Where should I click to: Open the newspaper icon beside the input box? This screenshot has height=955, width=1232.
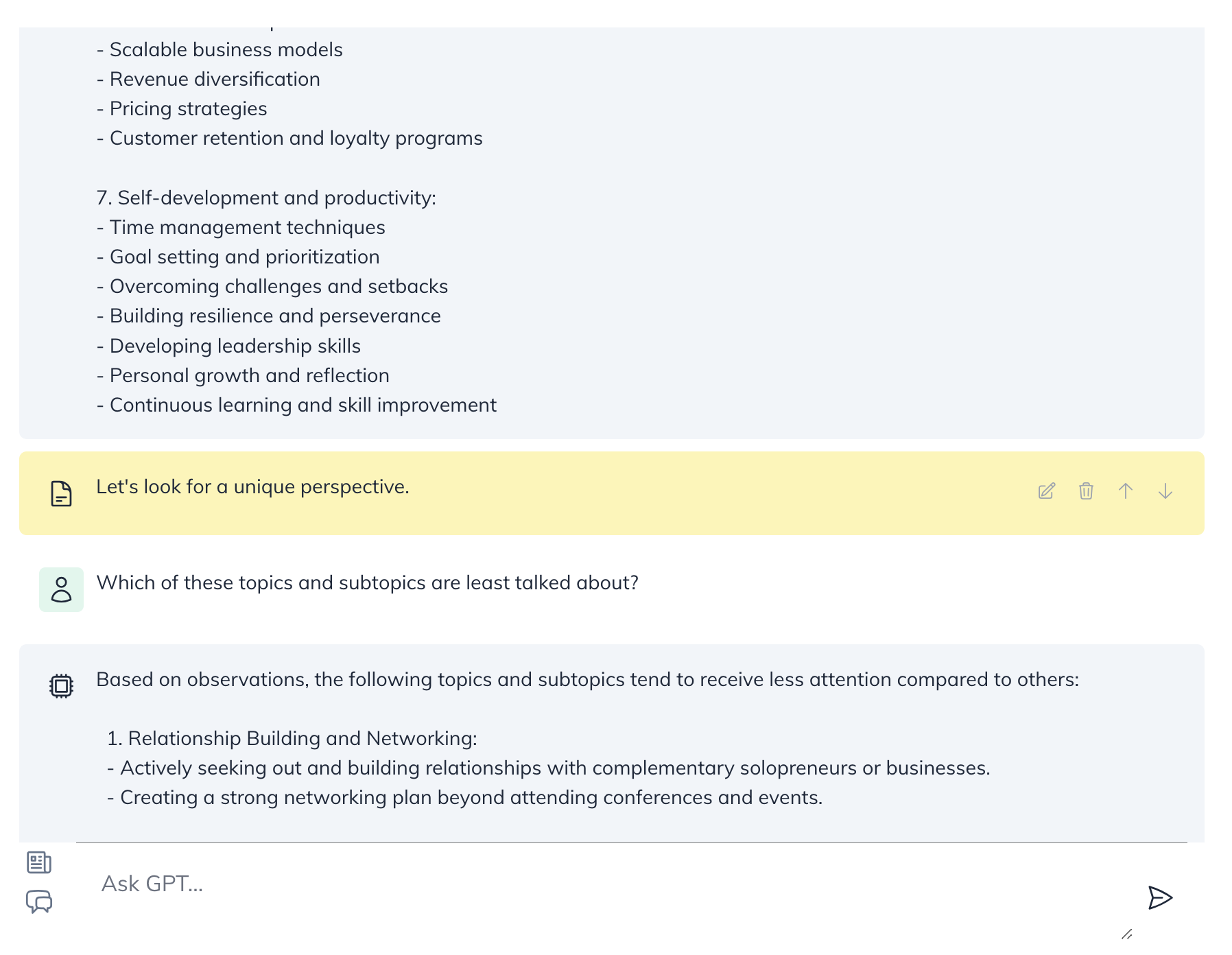coord(39,862)
